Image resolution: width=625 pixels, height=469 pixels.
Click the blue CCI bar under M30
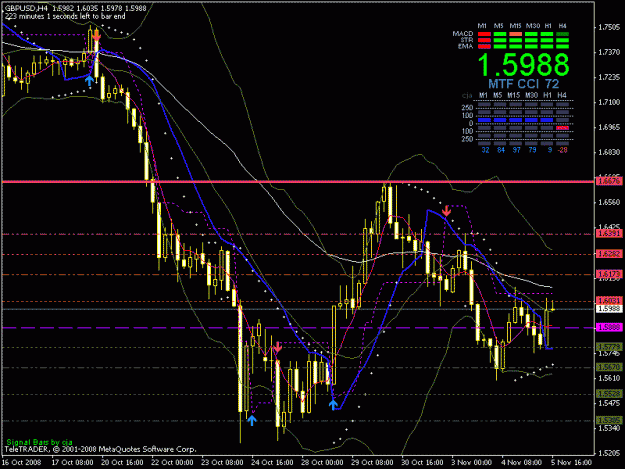pyautogui.click(x=531, y=120)
